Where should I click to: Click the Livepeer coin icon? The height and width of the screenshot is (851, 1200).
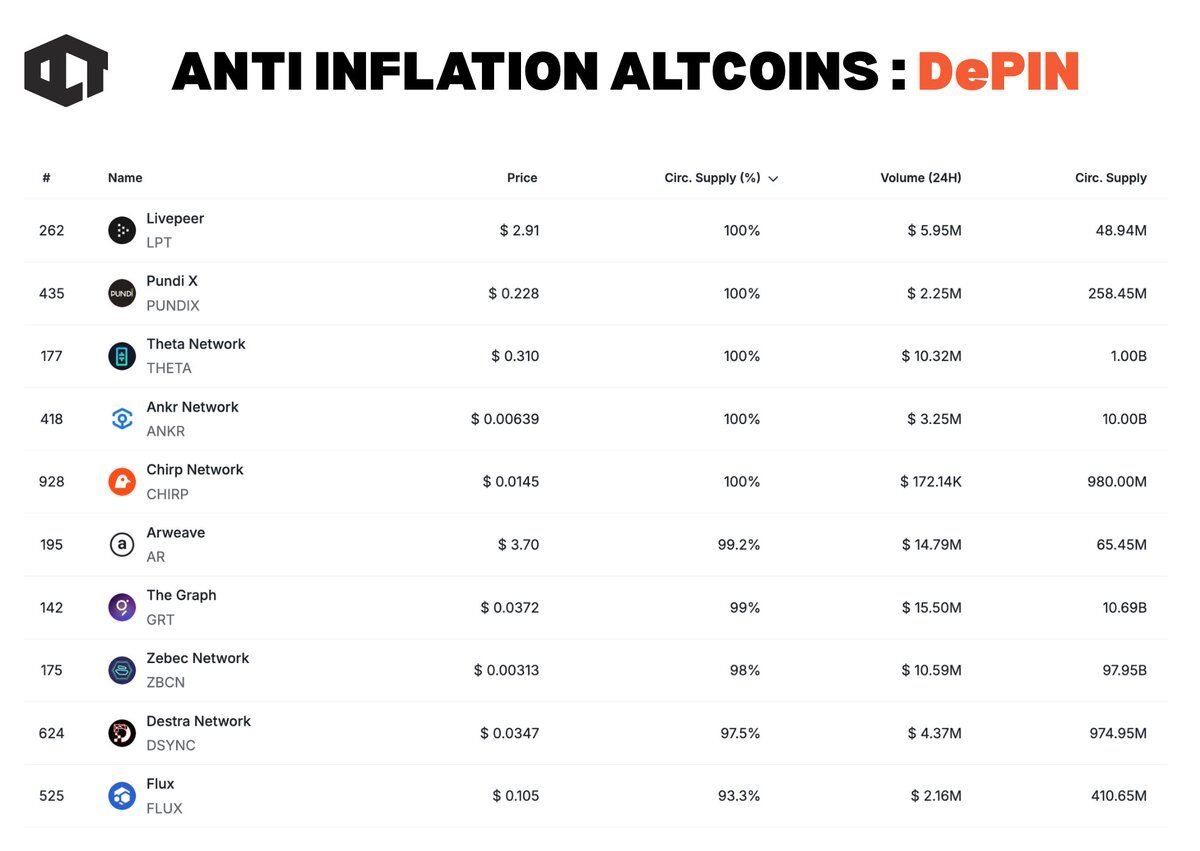(x=122, y=231)
